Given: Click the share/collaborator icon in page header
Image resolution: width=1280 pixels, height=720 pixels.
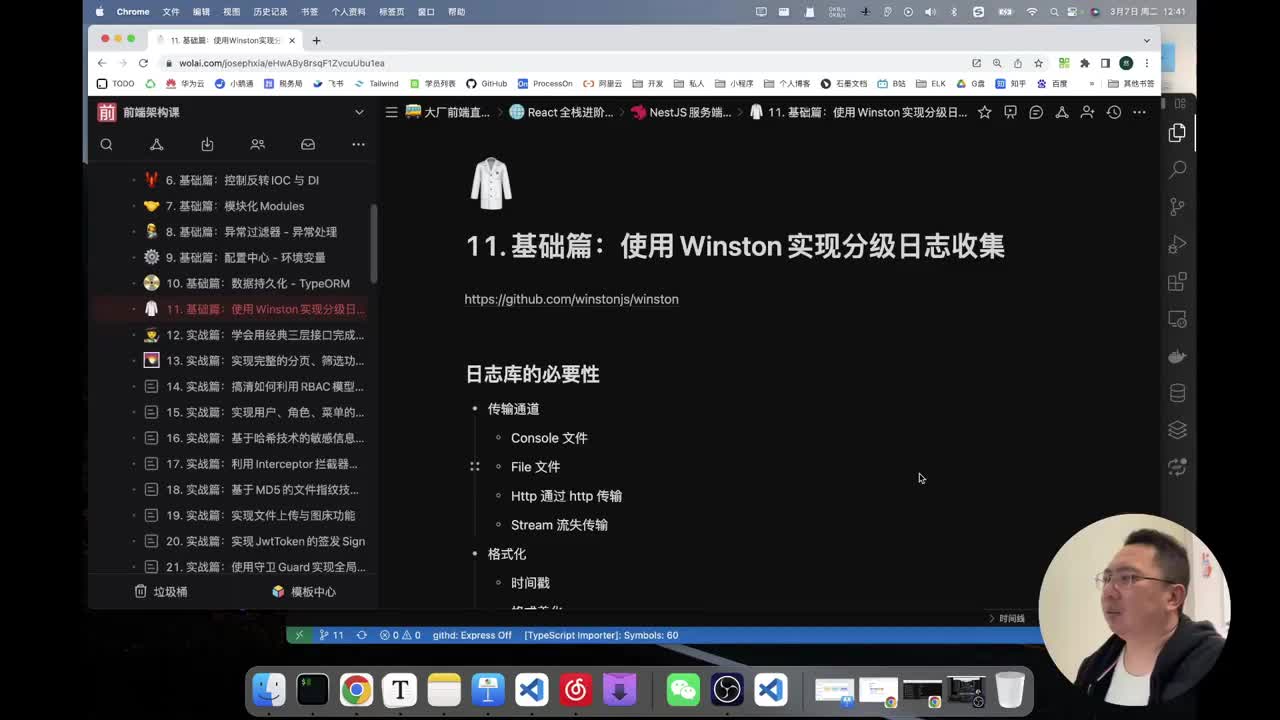Looking at the screenshot, I should (1087, 112).
